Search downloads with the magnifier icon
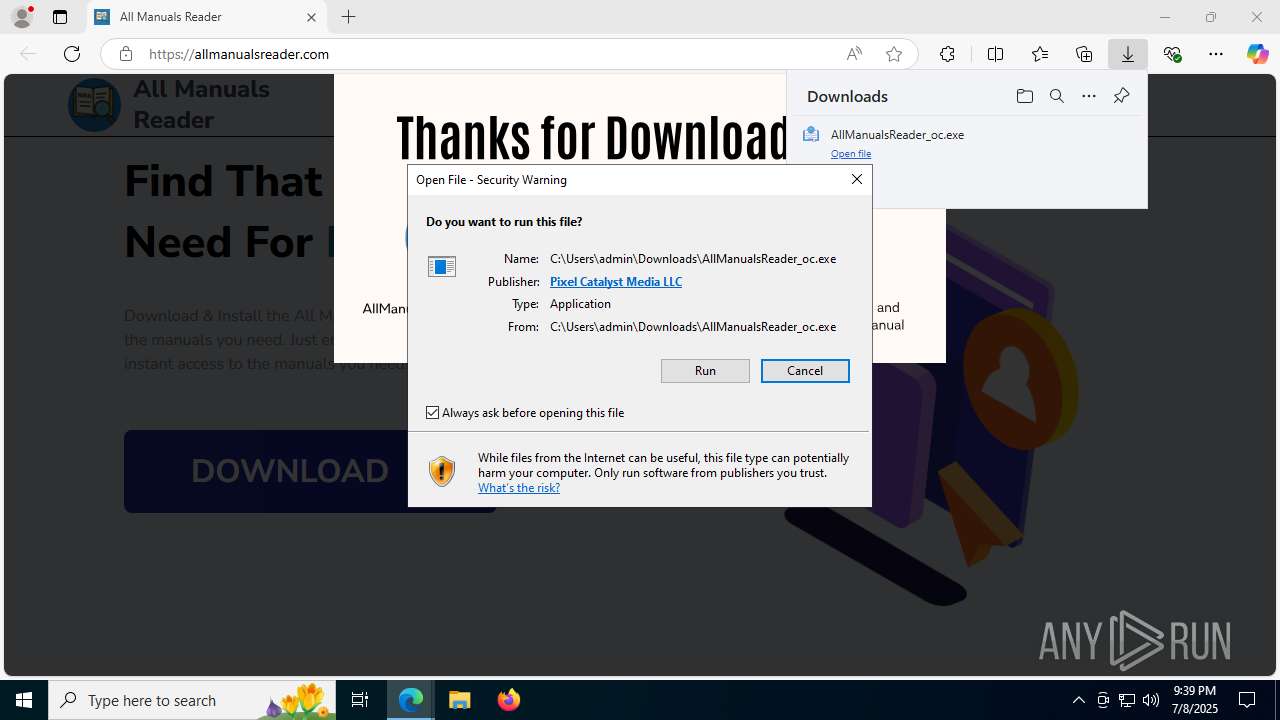Viewport: 1280px width, 720px height. [x=1057, y=96]
